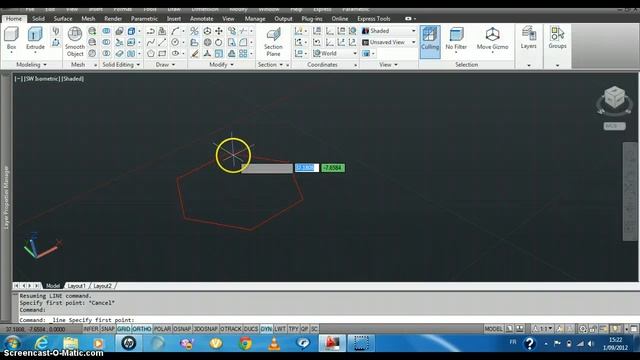This screenshot has height=360, width=640.
Task: Click the Smooth Object mesh tool
Action: click(75, 42)
